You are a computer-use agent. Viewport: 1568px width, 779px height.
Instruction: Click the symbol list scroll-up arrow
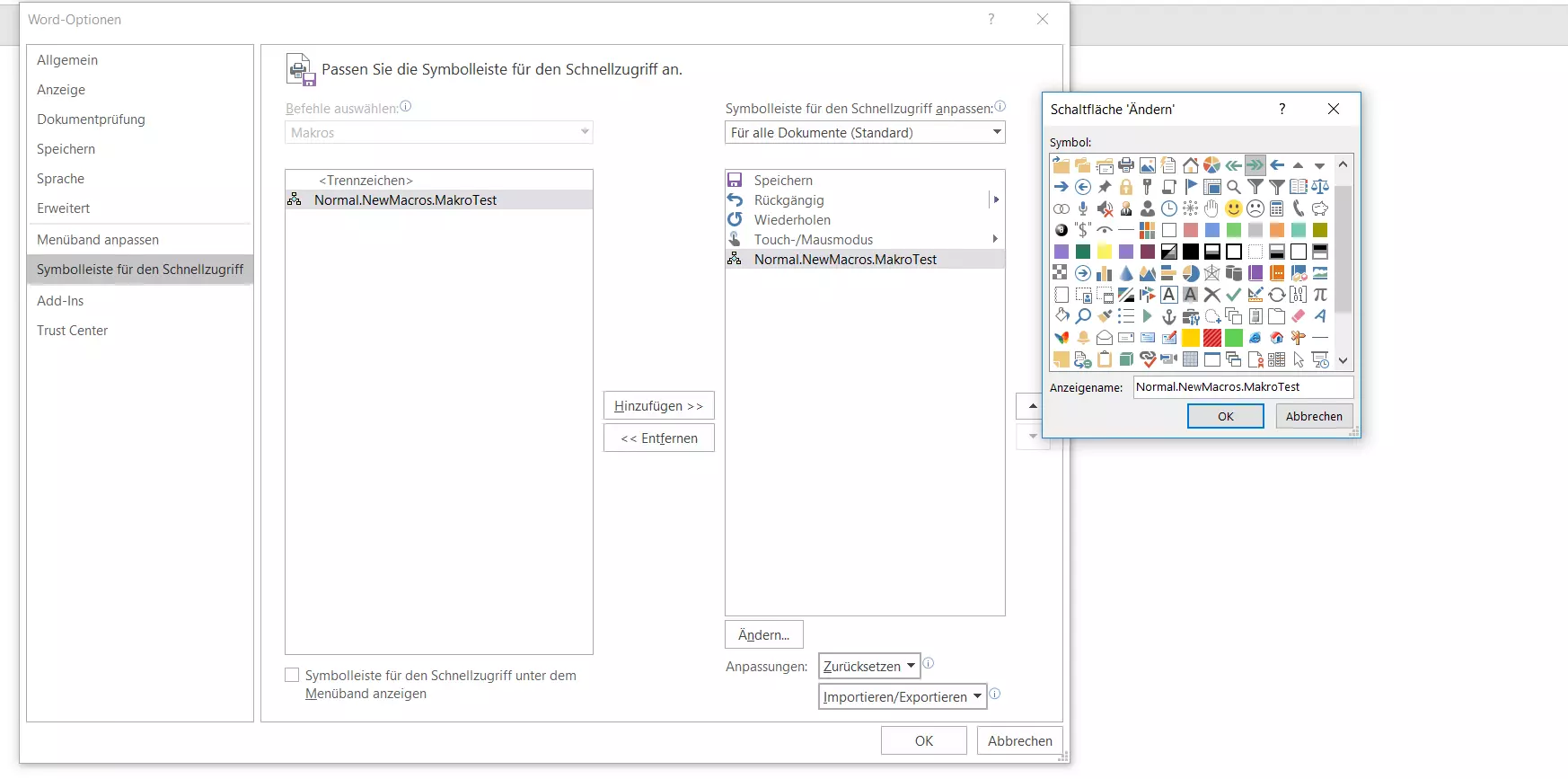(x=1343, y=164)
